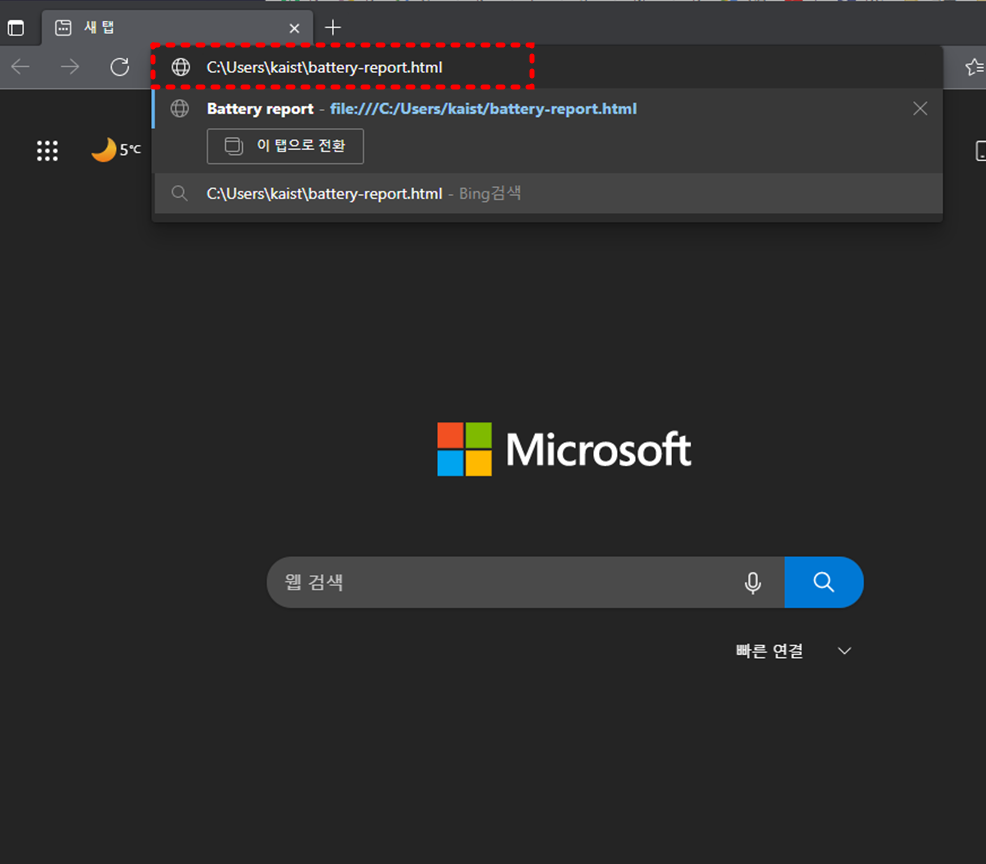Open a new tab with plus button
Screen dimensions: 986x864
[x=333, y=27]
